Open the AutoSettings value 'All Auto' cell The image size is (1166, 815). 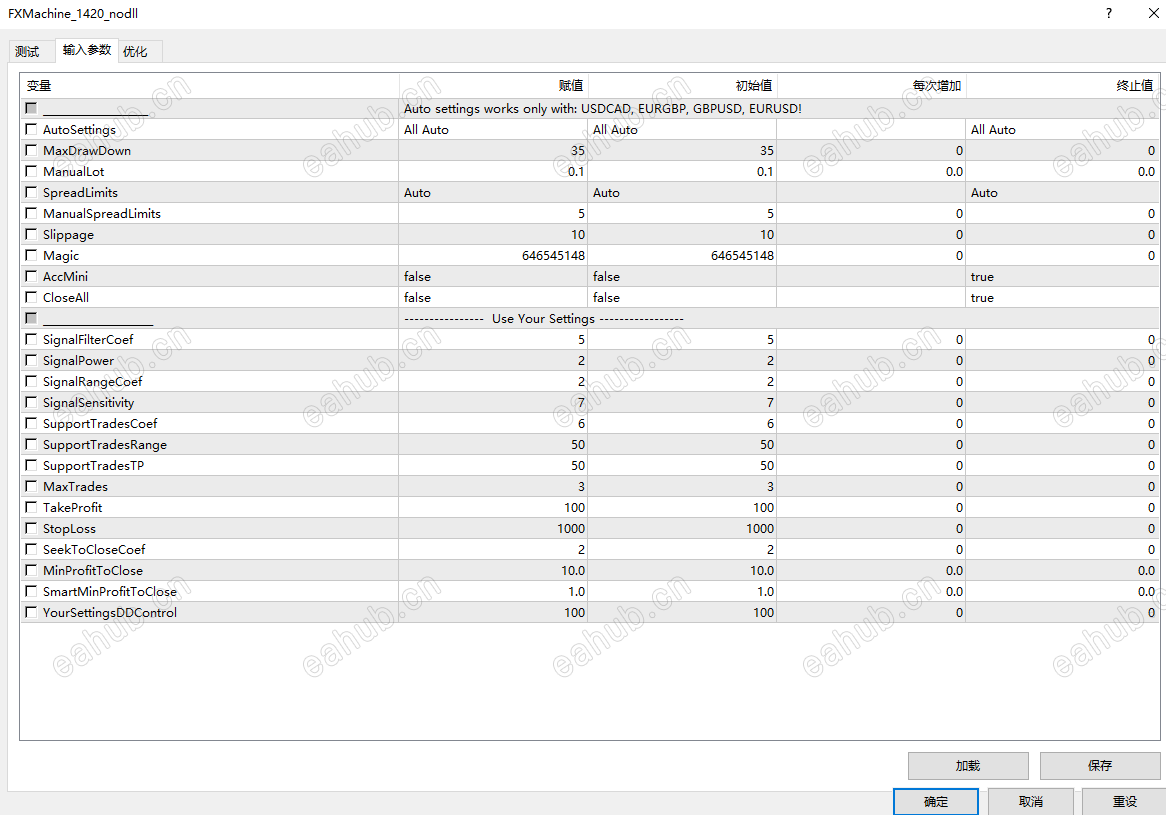(x=493, y=129)
